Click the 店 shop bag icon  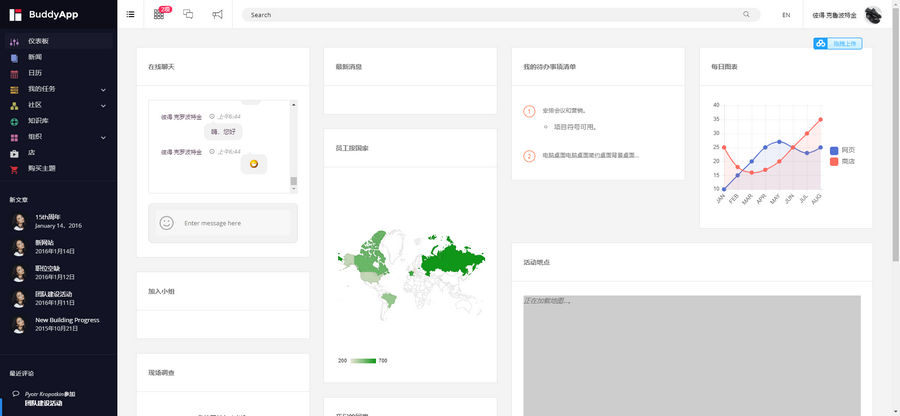coord(14,153)
